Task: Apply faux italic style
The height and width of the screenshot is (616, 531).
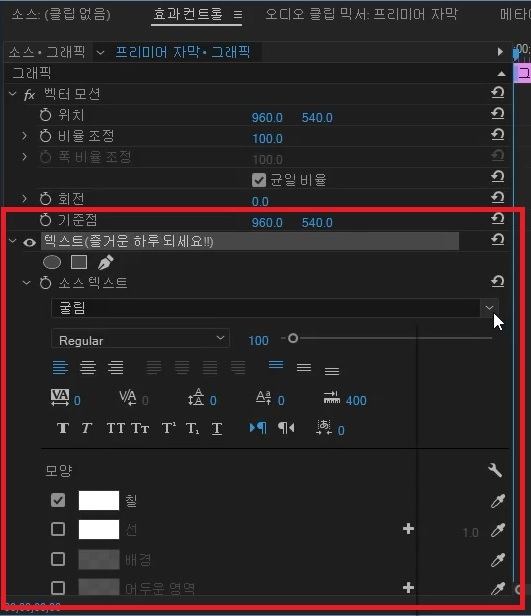Action: pos(86,428)
